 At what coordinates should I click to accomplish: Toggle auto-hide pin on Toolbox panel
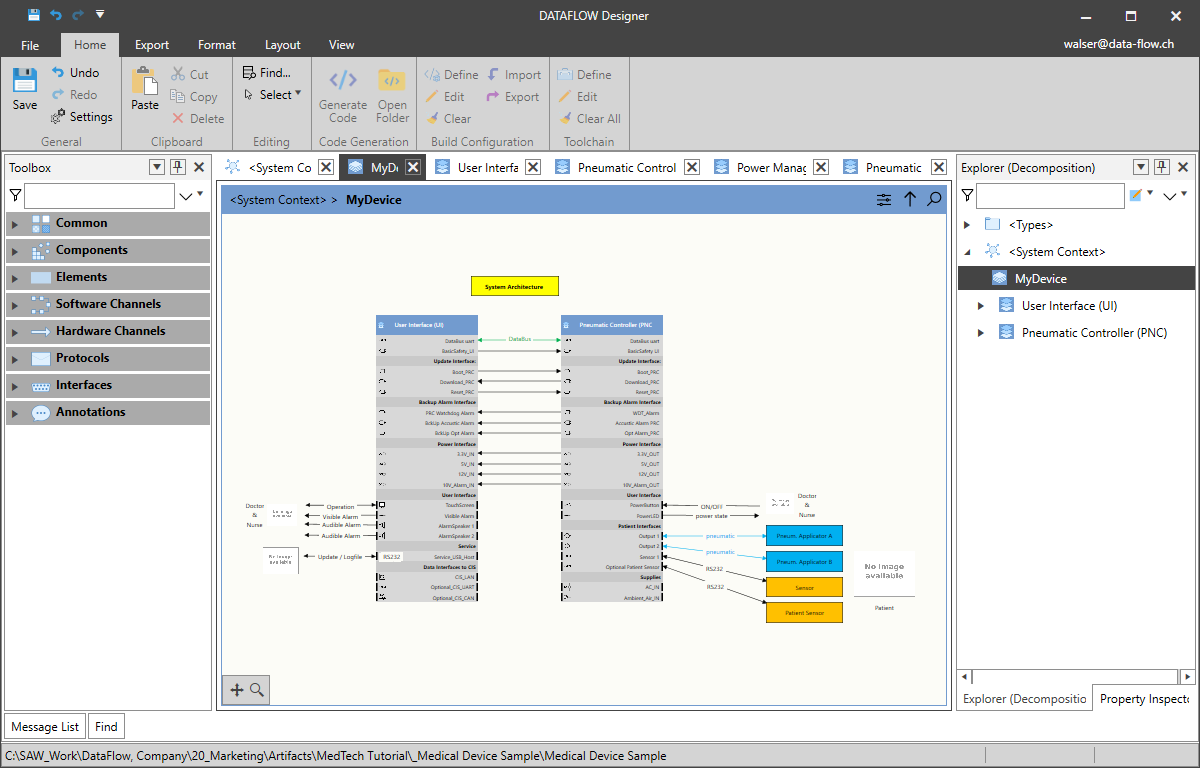pyautogui.click(x=177, y=167)
